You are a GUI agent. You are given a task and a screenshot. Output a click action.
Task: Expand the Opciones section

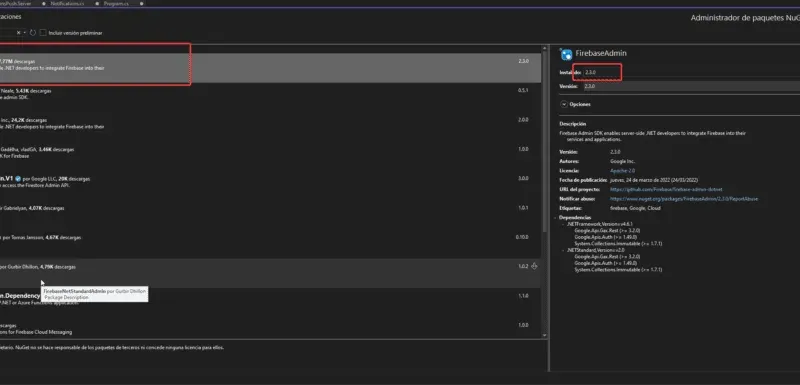[564, 104]
